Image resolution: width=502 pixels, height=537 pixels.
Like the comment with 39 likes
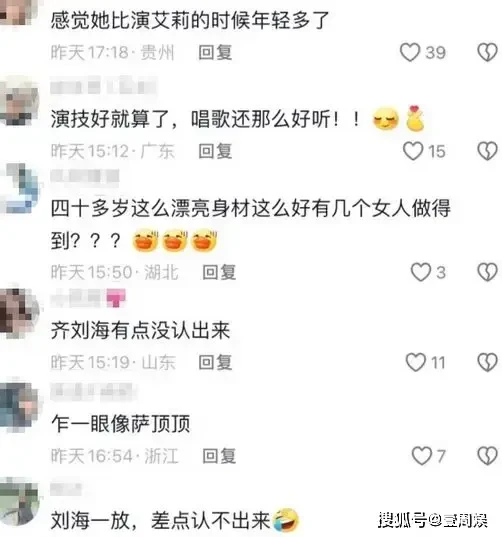[x=410, y=52]
